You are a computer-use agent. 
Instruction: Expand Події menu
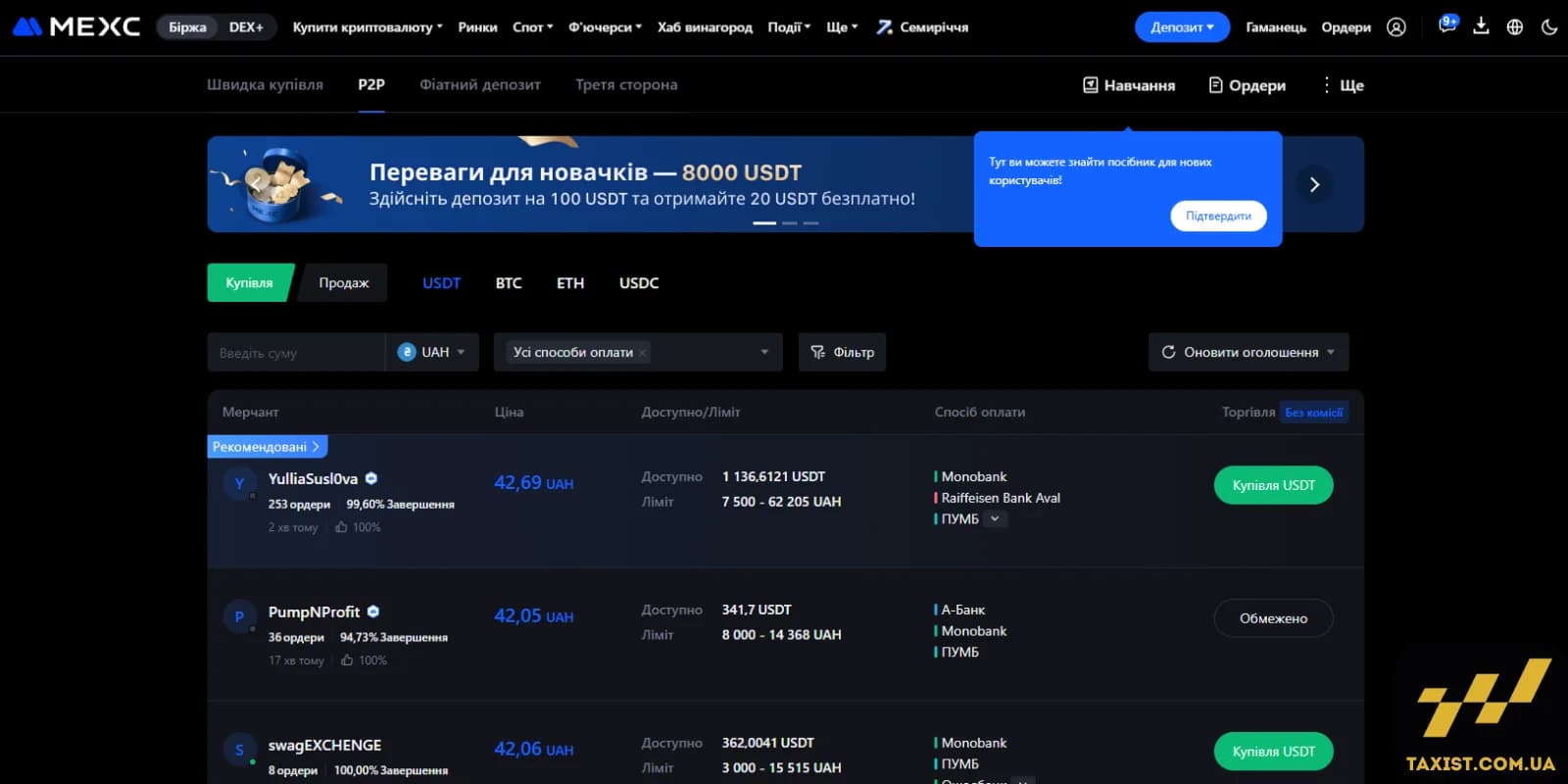[x=789, y=27]
